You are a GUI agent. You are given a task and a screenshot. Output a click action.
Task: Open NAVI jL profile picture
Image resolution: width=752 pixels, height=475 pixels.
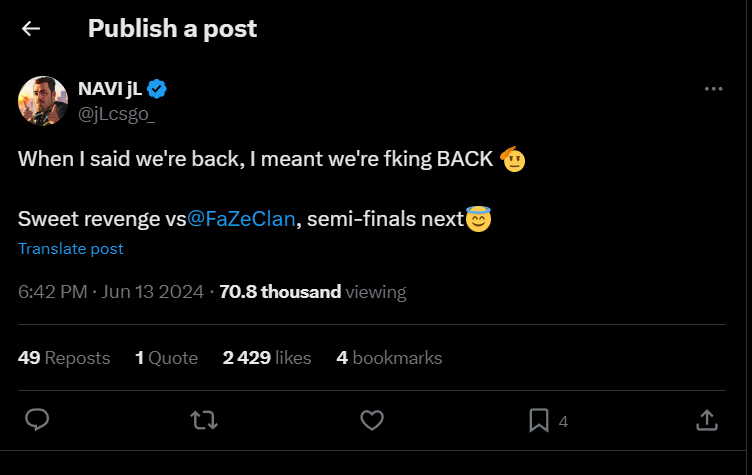43,100
